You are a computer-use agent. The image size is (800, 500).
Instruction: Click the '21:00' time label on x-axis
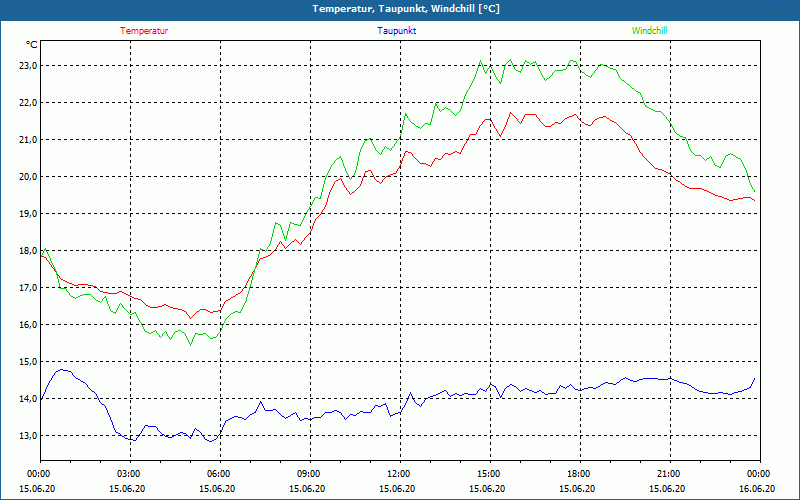667,474
